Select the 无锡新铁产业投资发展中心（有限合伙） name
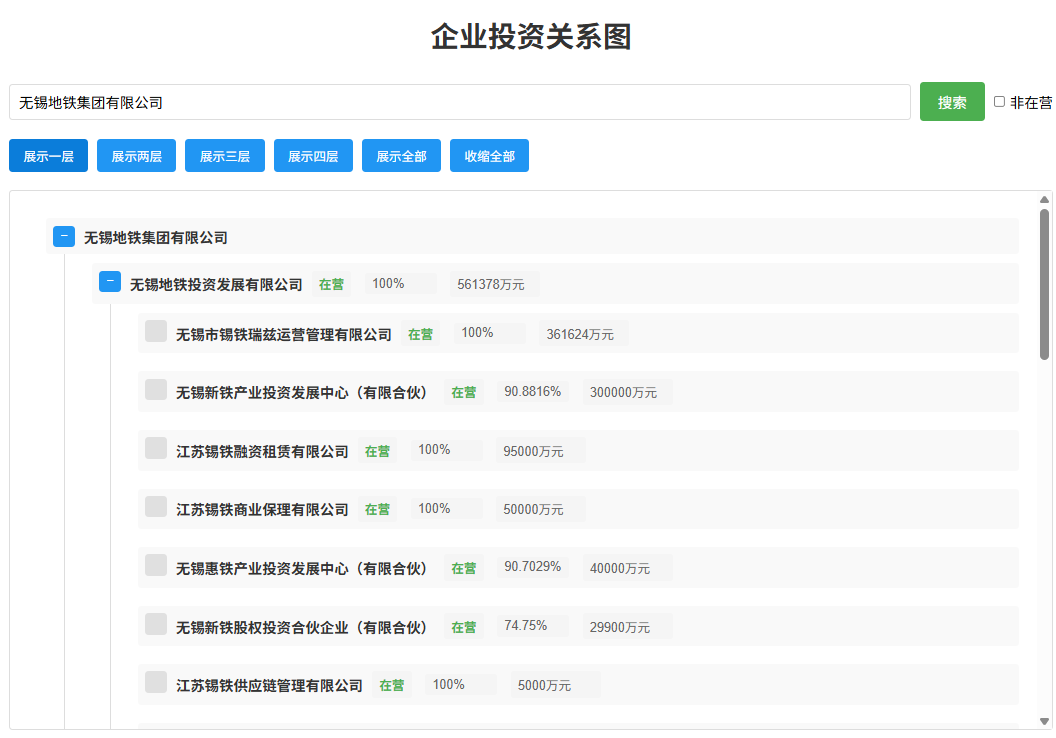The image size is (1056, 738). tap(302, 393)
